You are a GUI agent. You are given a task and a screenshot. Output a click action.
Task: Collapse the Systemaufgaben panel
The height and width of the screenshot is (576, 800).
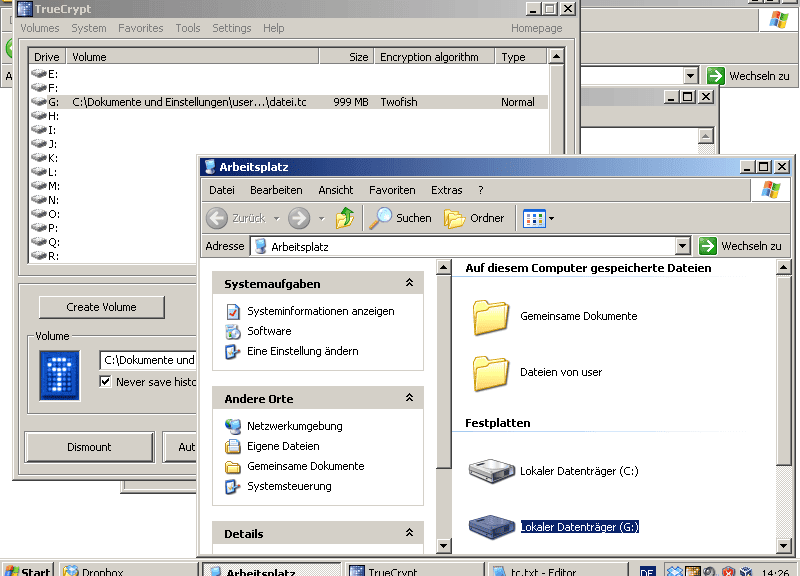pos(409,283)
